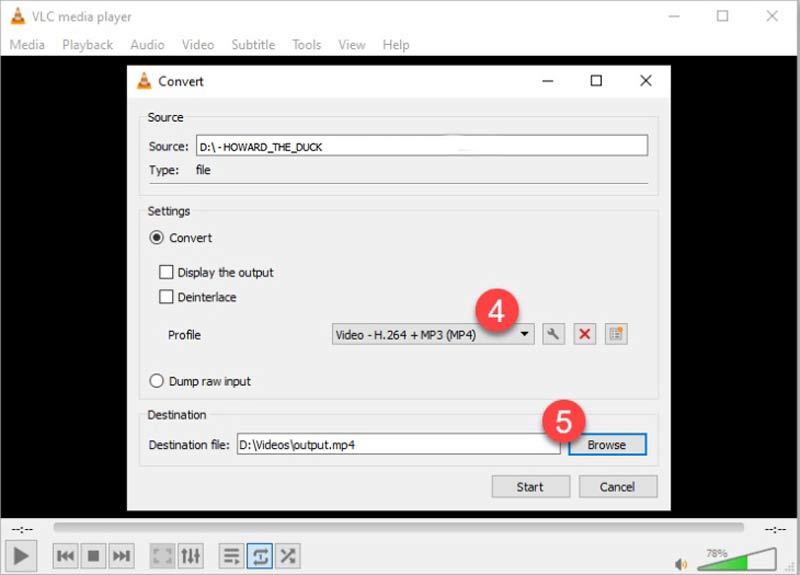The height and width of the screenshot is (575, 800).
Task: Open the Video menu
Action: click(198, 45)
